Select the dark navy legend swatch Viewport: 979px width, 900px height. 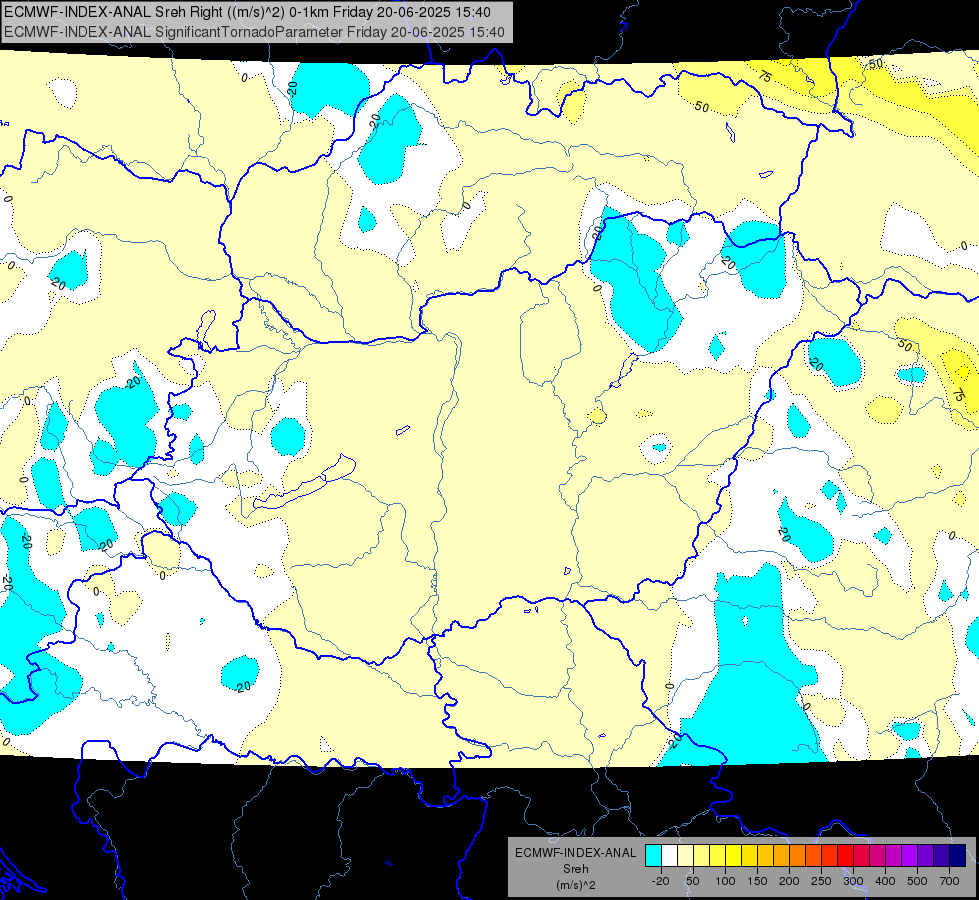tap(958, 855)
